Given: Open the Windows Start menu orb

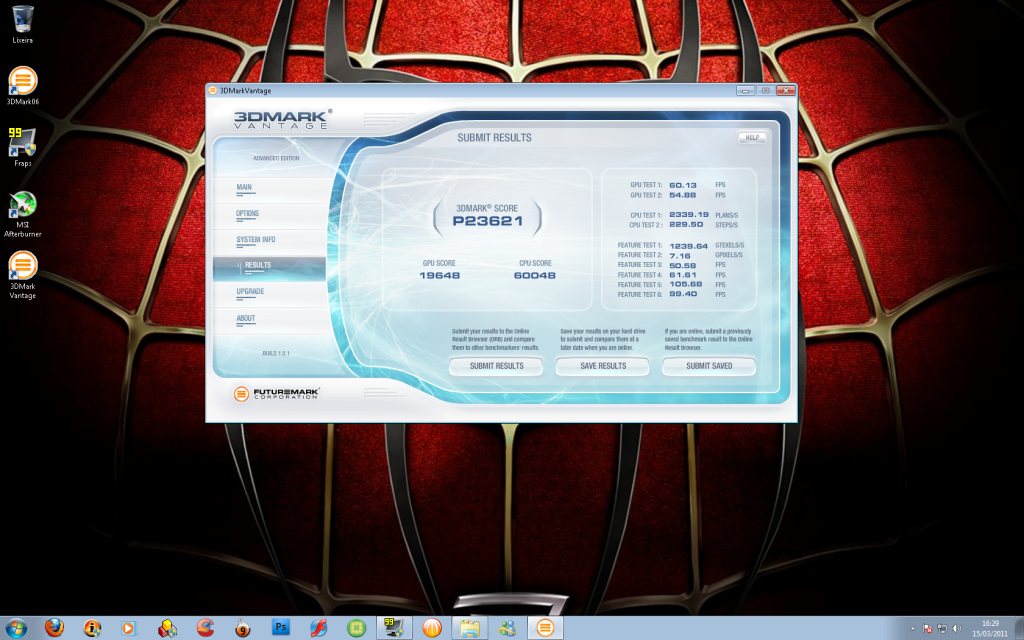Looking at the screenshot, I should coord(16,628).
